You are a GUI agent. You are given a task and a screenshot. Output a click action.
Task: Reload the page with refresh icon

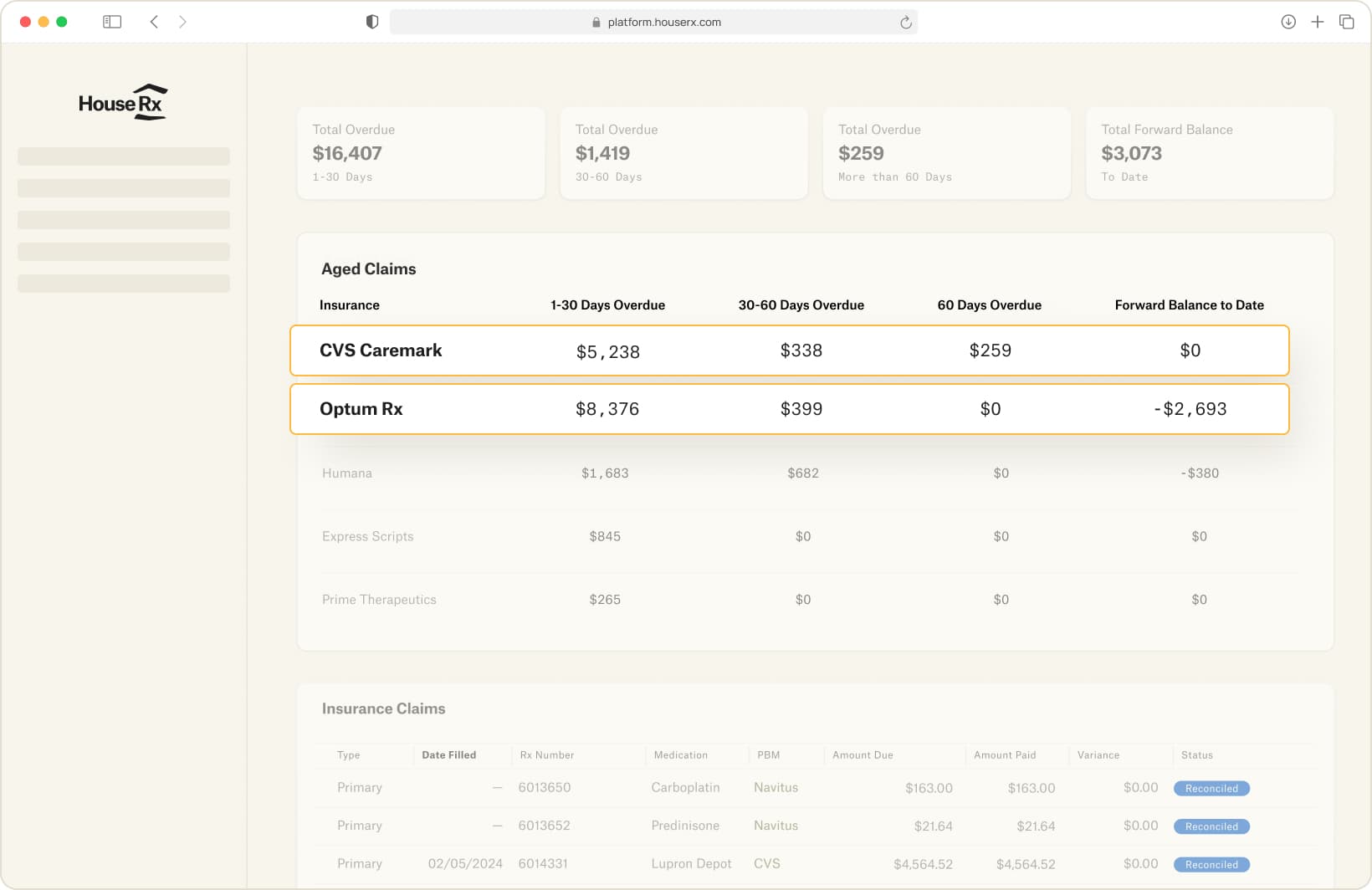coord(905,23)
